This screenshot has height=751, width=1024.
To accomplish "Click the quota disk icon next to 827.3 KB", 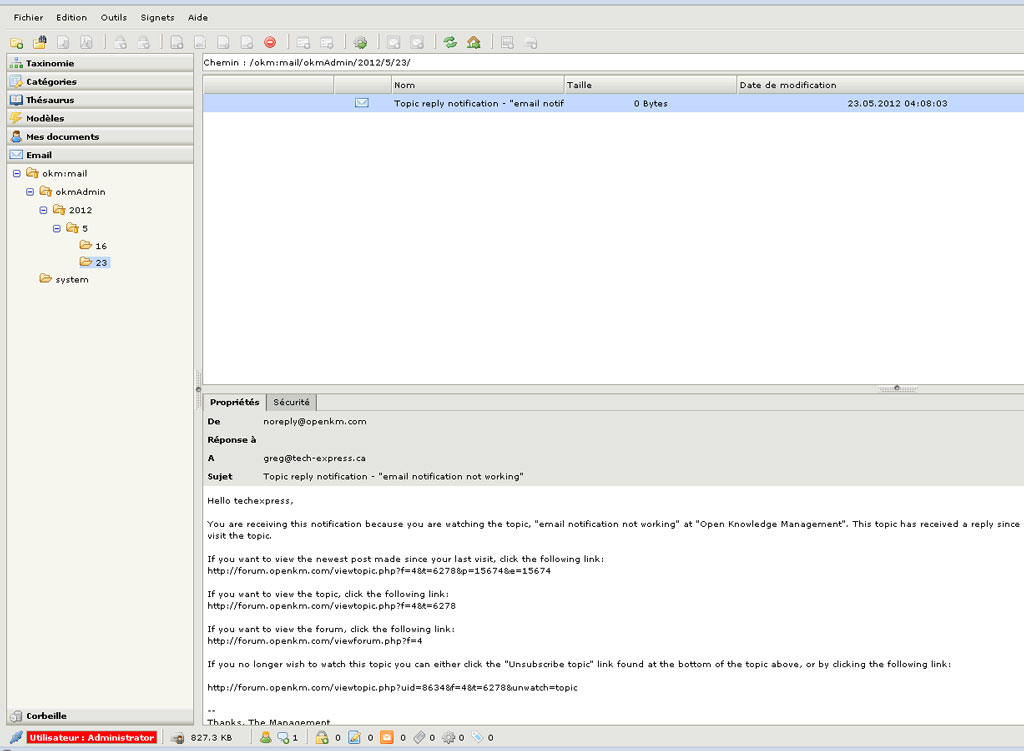I will 178,737.
